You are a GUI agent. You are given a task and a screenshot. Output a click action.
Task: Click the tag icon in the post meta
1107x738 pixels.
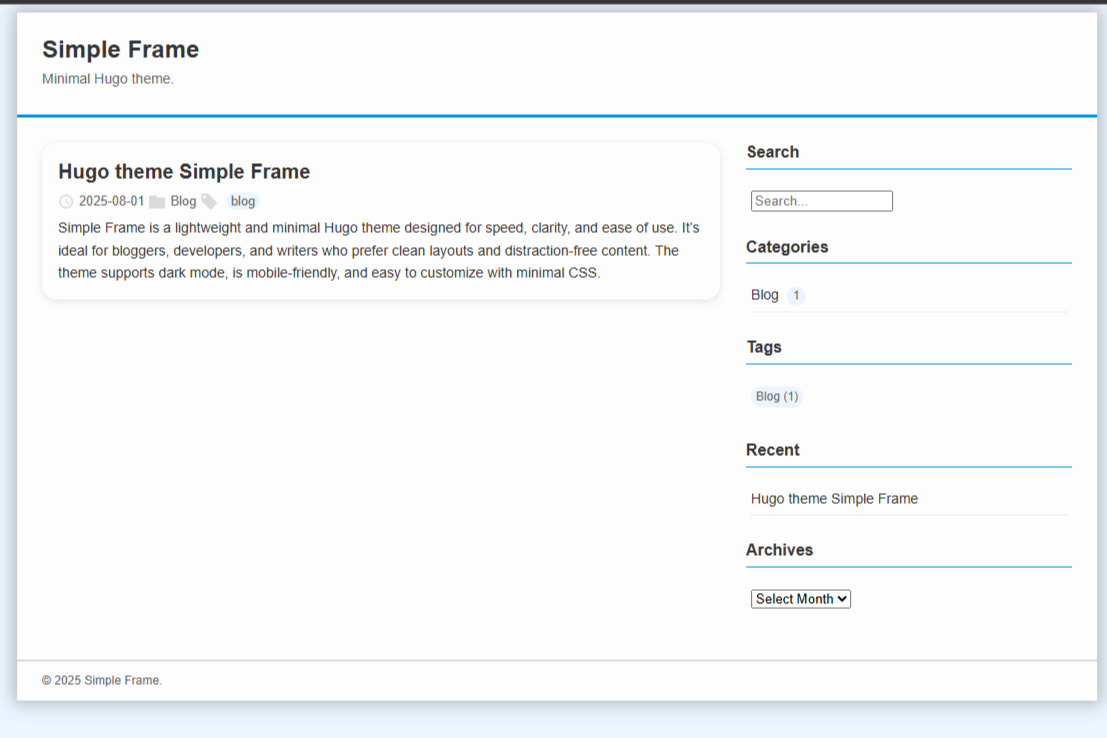pos(209,201)
